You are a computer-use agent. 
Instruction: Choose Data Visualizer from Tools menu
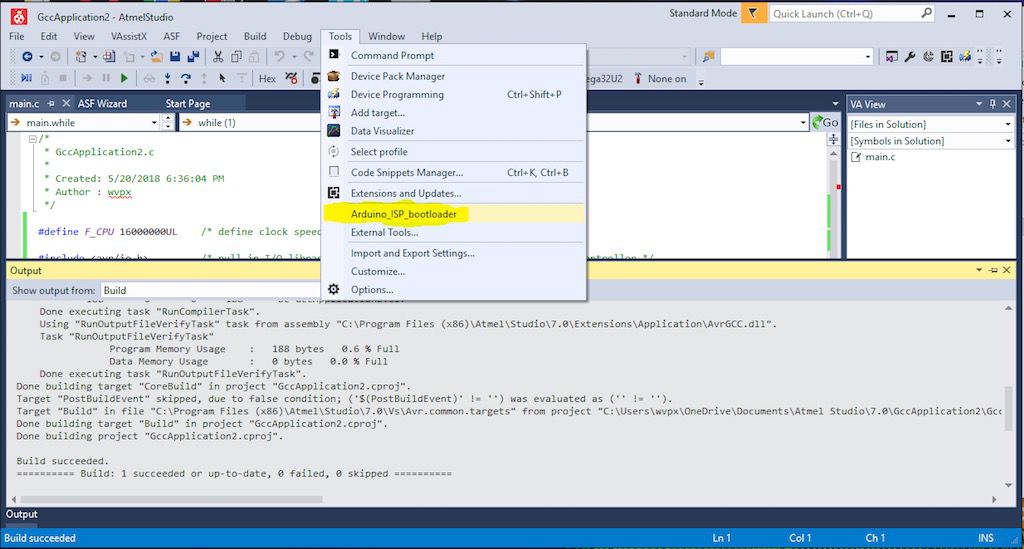tap(454, 131)
